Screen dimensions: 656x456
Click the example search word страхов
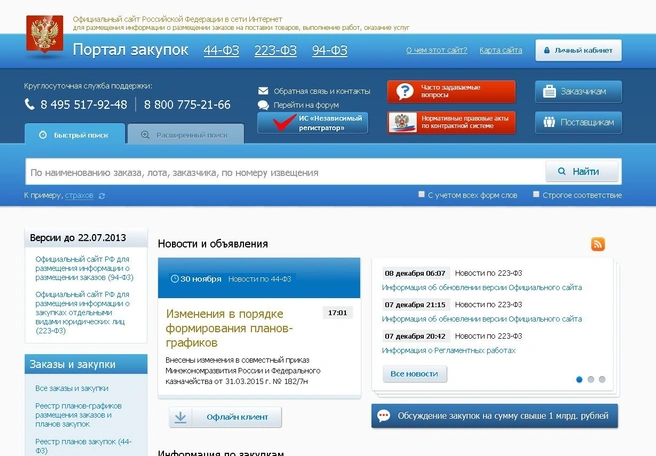(x=79, y=195)
